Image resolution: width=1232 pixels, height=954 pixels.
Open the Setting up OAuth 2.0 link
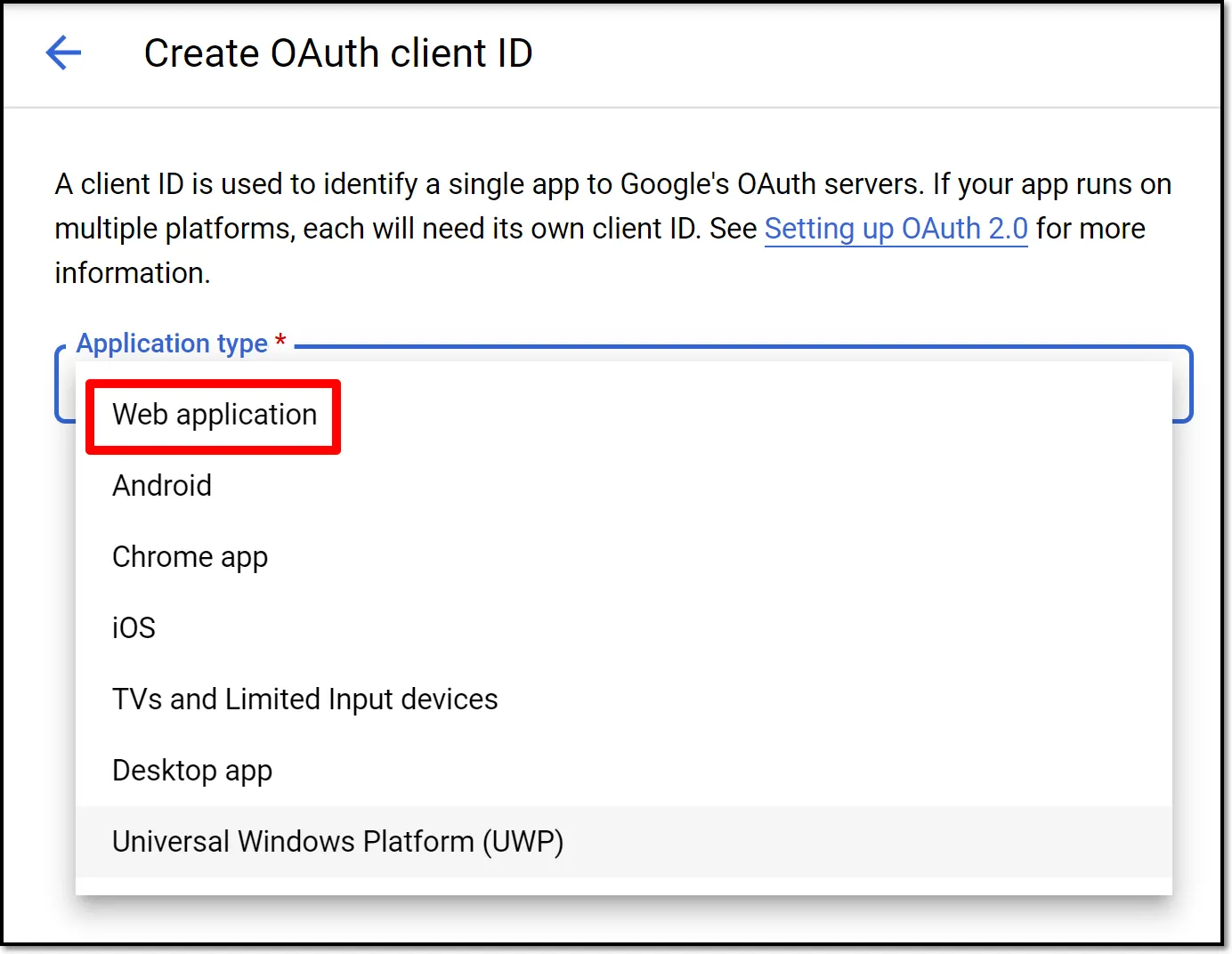click(x=896, y=229)
